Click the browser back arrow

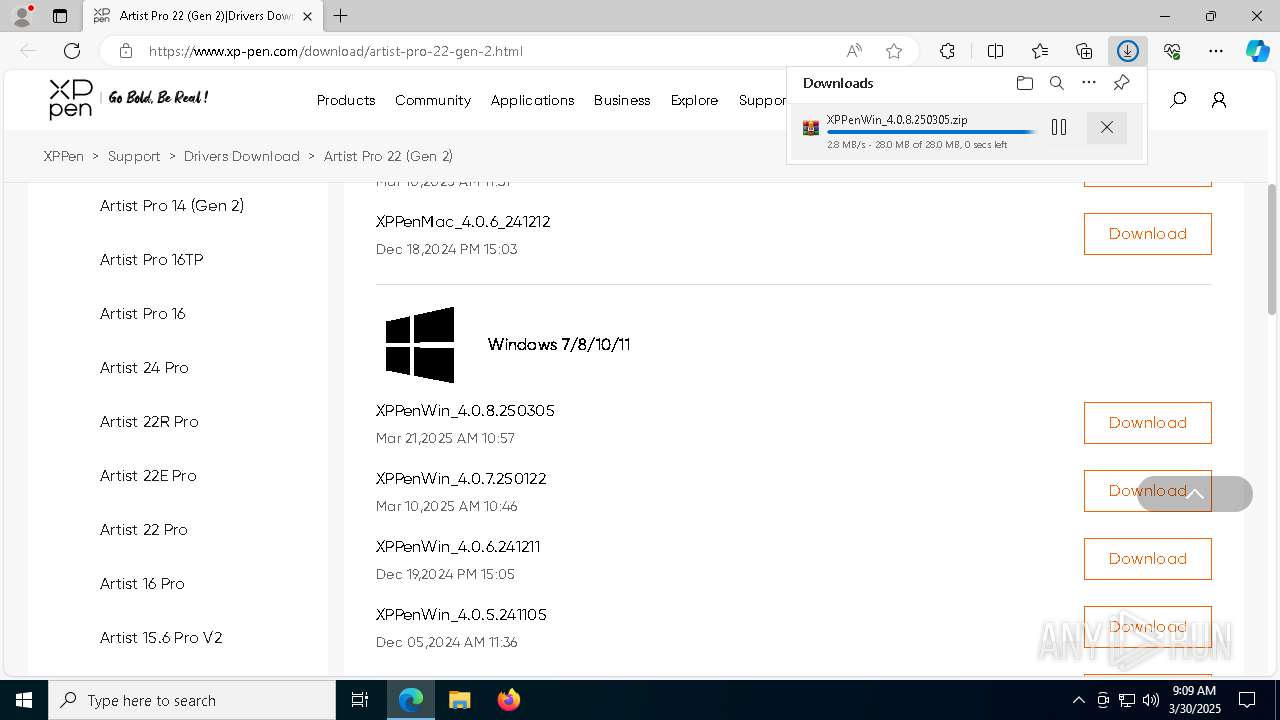coord(28,51)
